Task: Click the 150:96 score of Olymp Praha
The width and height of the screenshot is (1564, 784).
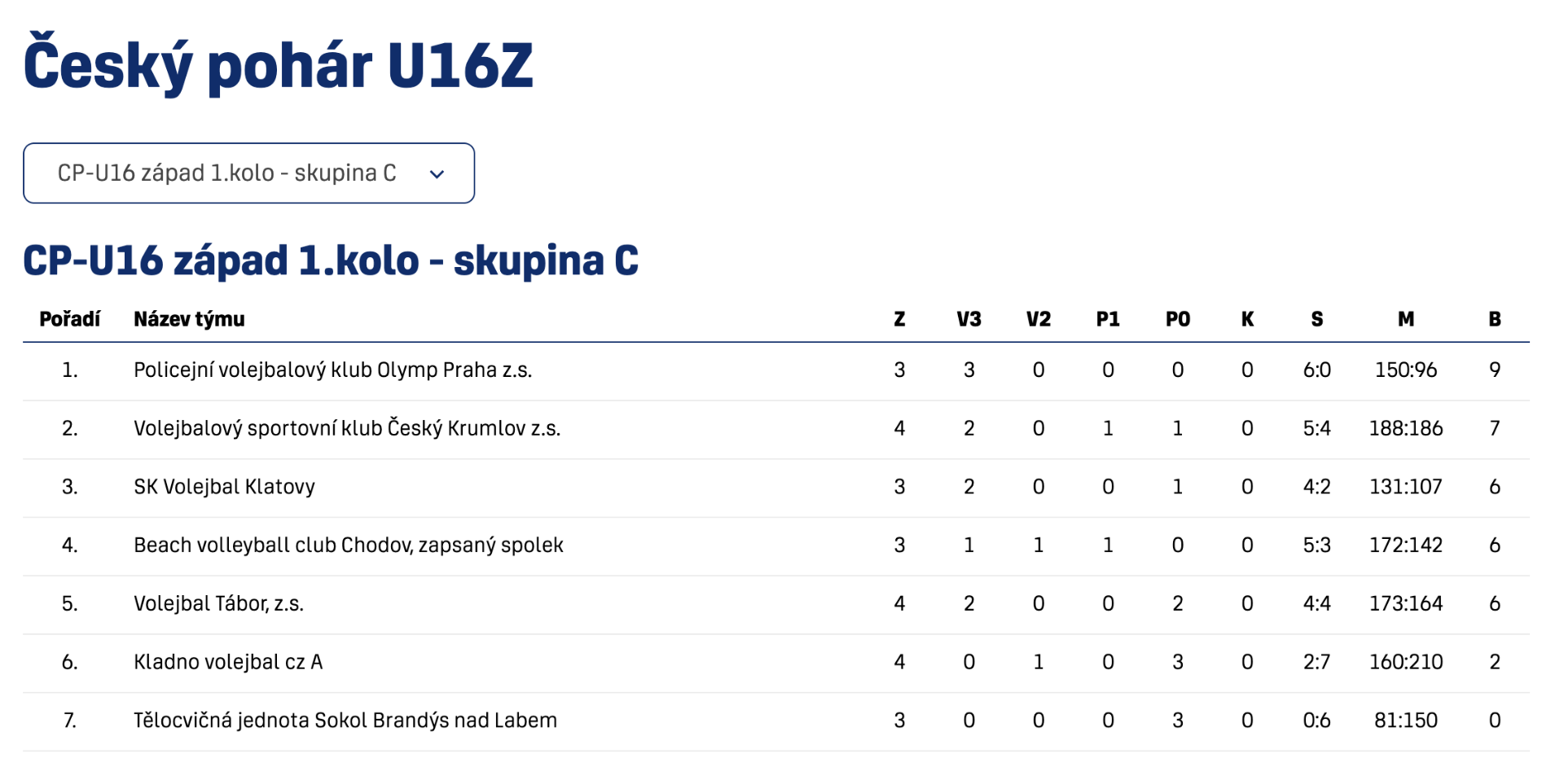Action: pos(1406,370)
